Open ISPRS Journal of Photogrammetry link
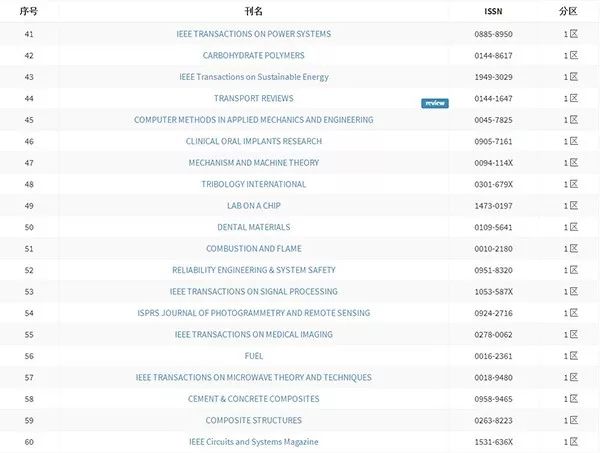This screenshot has width=600, height=453. [x=253, y=313]
